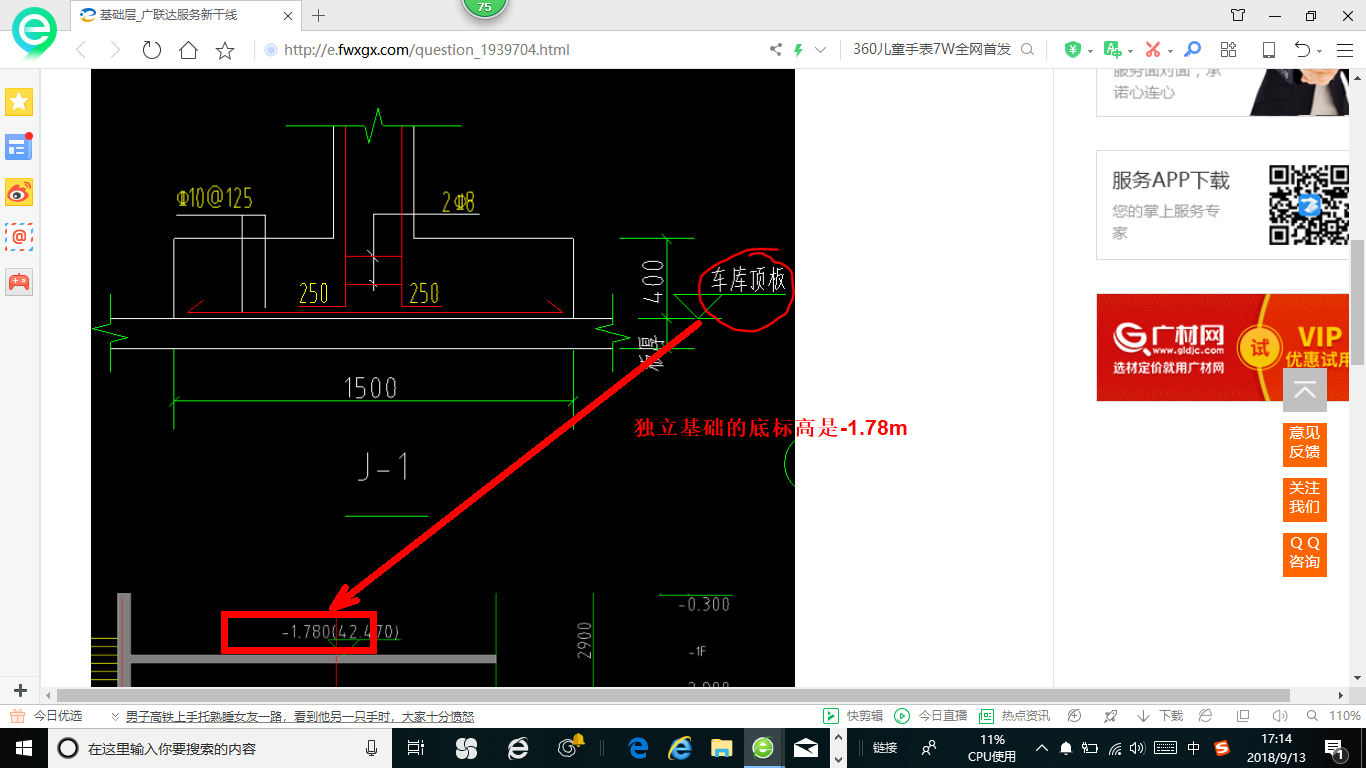Open 下载 downloads in the status bar
This screenshot has width=1366, height=768.
click(1160, 716)
